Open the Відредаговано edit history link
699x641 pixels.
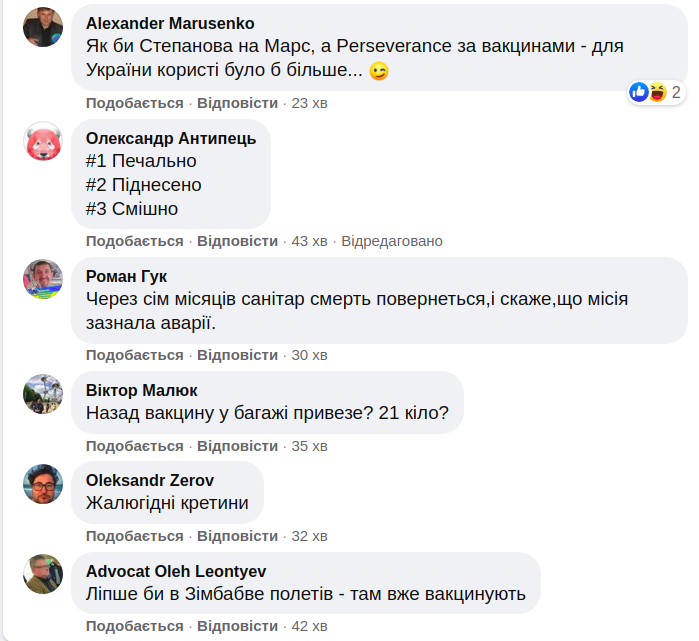point(392,241)
